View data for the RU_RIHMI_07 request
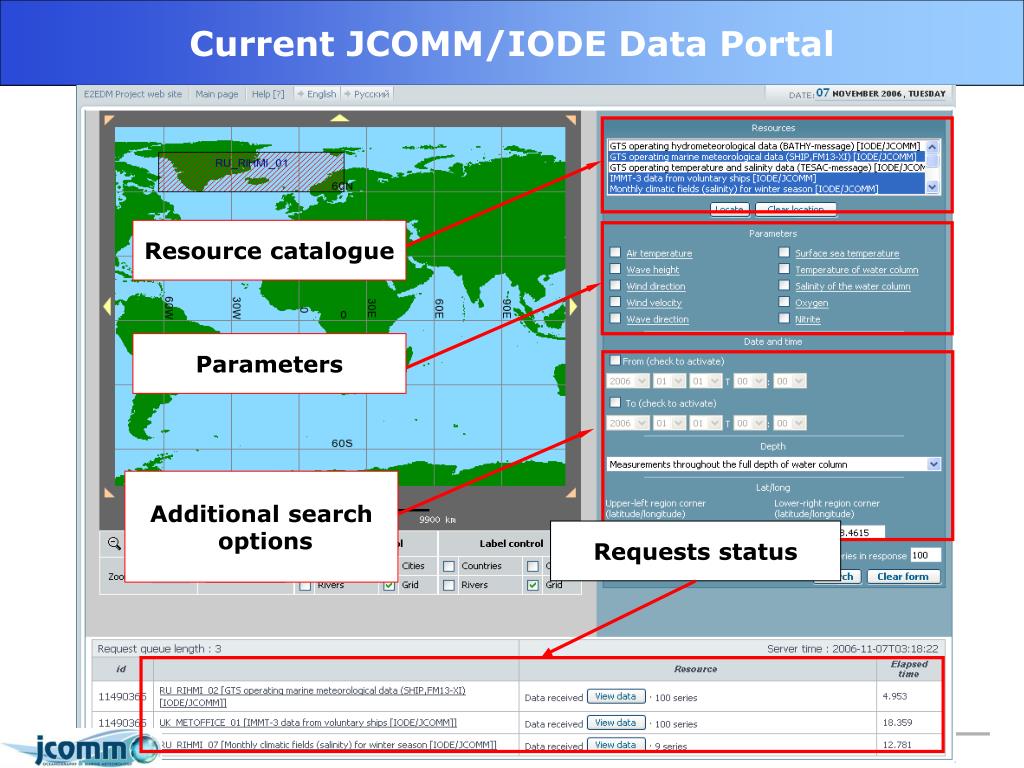This screenshot has width=1024, height=768. click(x=616, y=744)
